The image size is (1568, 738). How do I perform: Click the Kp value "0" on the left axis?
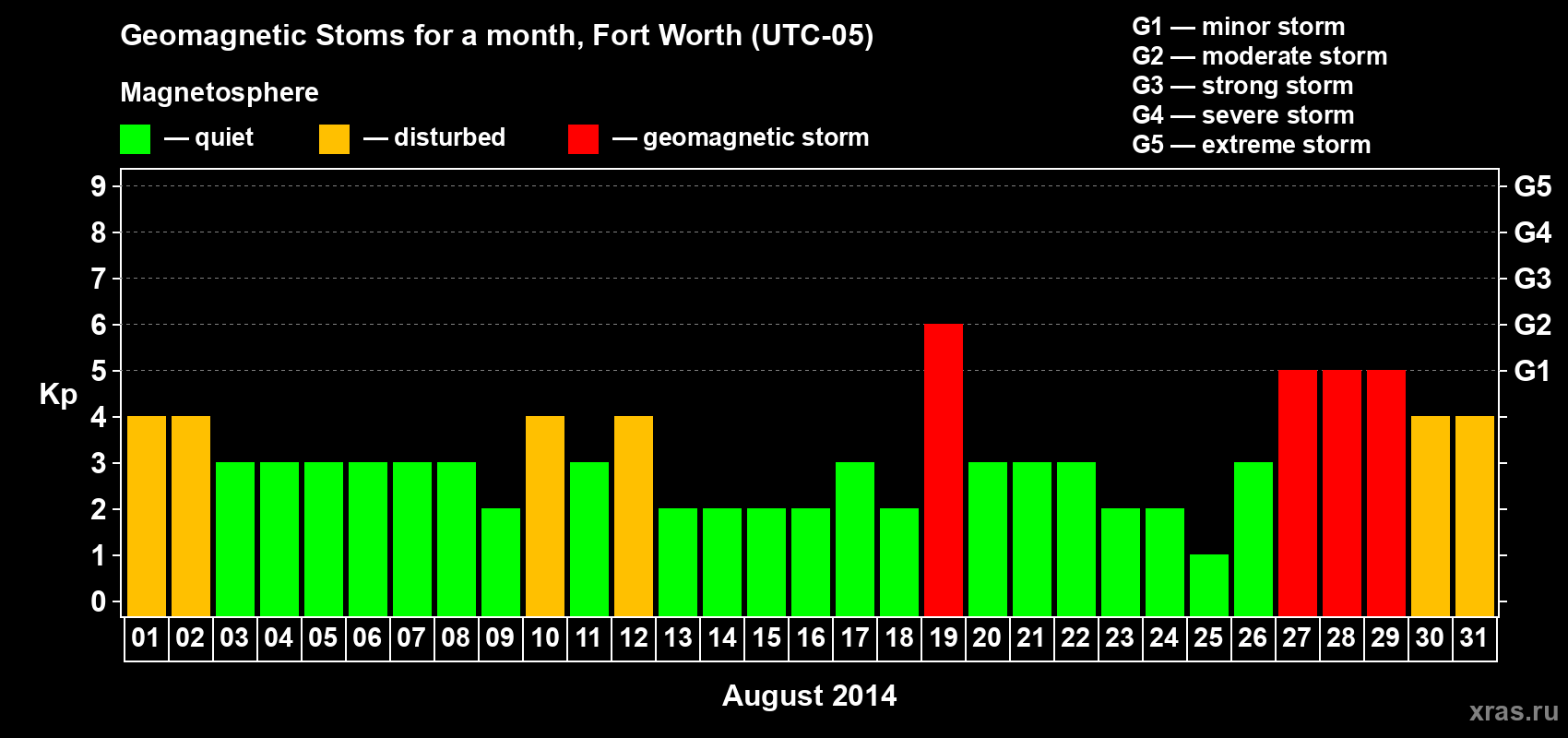tap(99, 601)
